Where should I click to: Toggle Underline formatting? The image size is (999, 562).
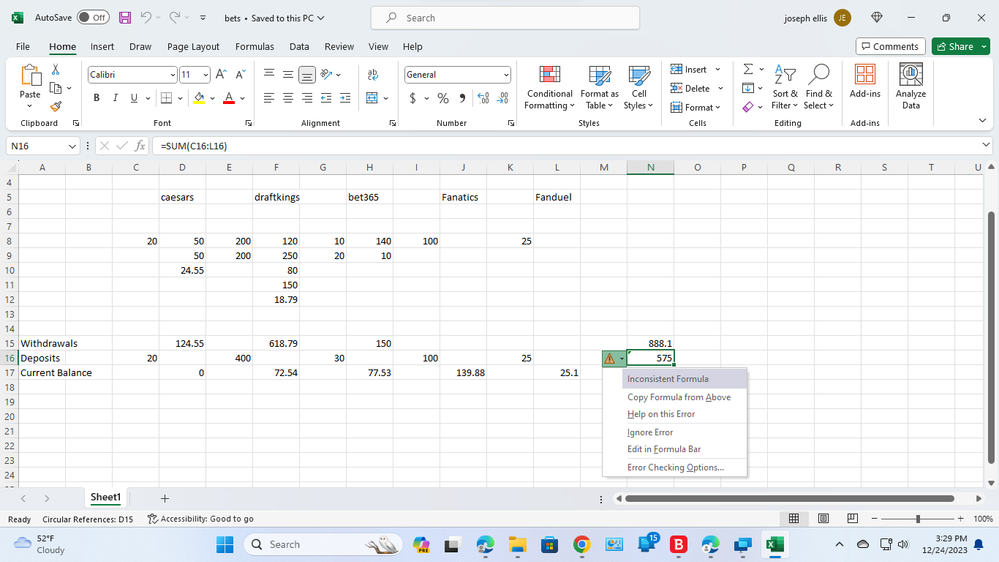pyautogui.click(x=134, y=98)
